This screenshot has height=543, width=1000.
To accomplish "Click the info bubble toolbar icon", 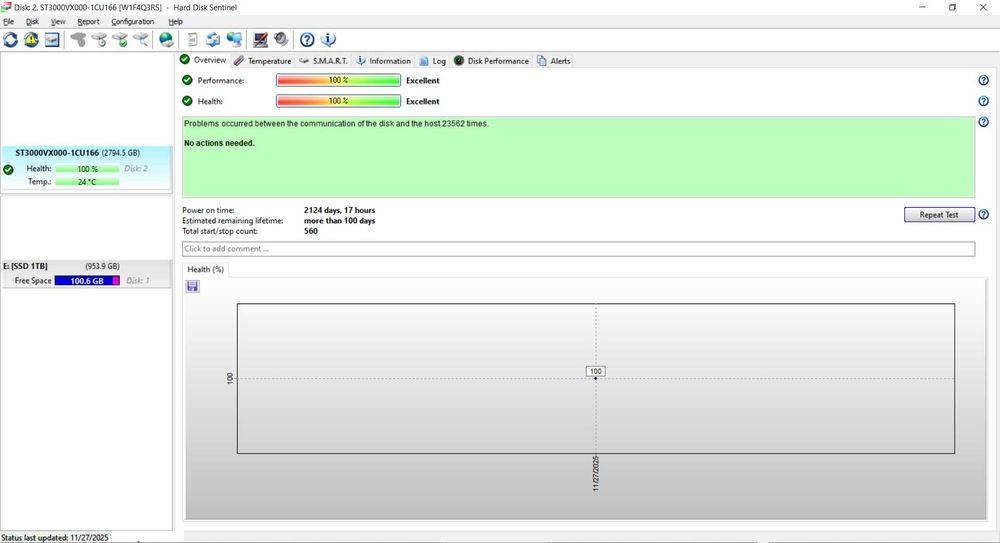I will (x=328, y=40).
